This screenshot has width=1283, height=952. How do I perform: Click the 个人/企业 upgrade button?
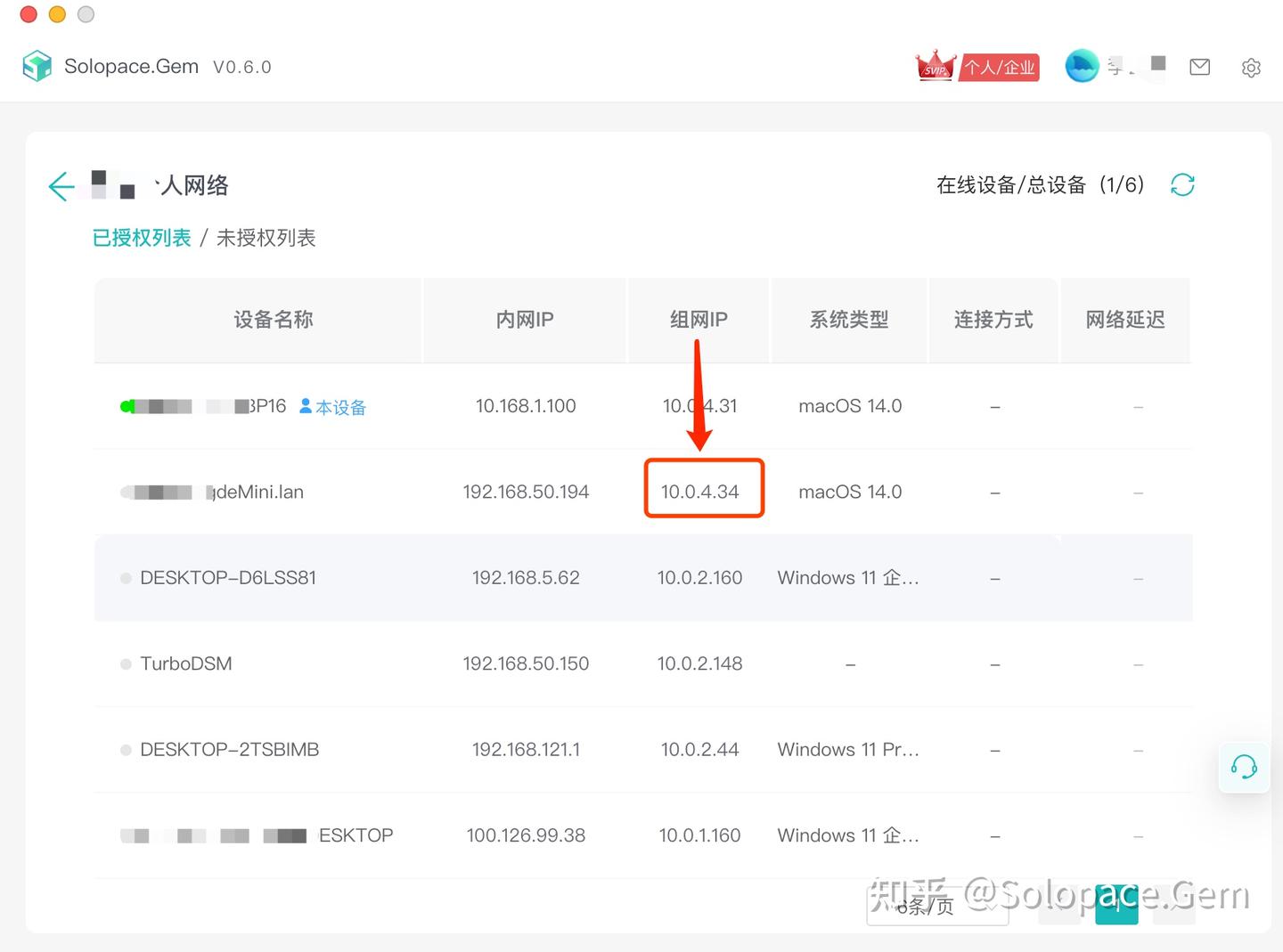999,67
